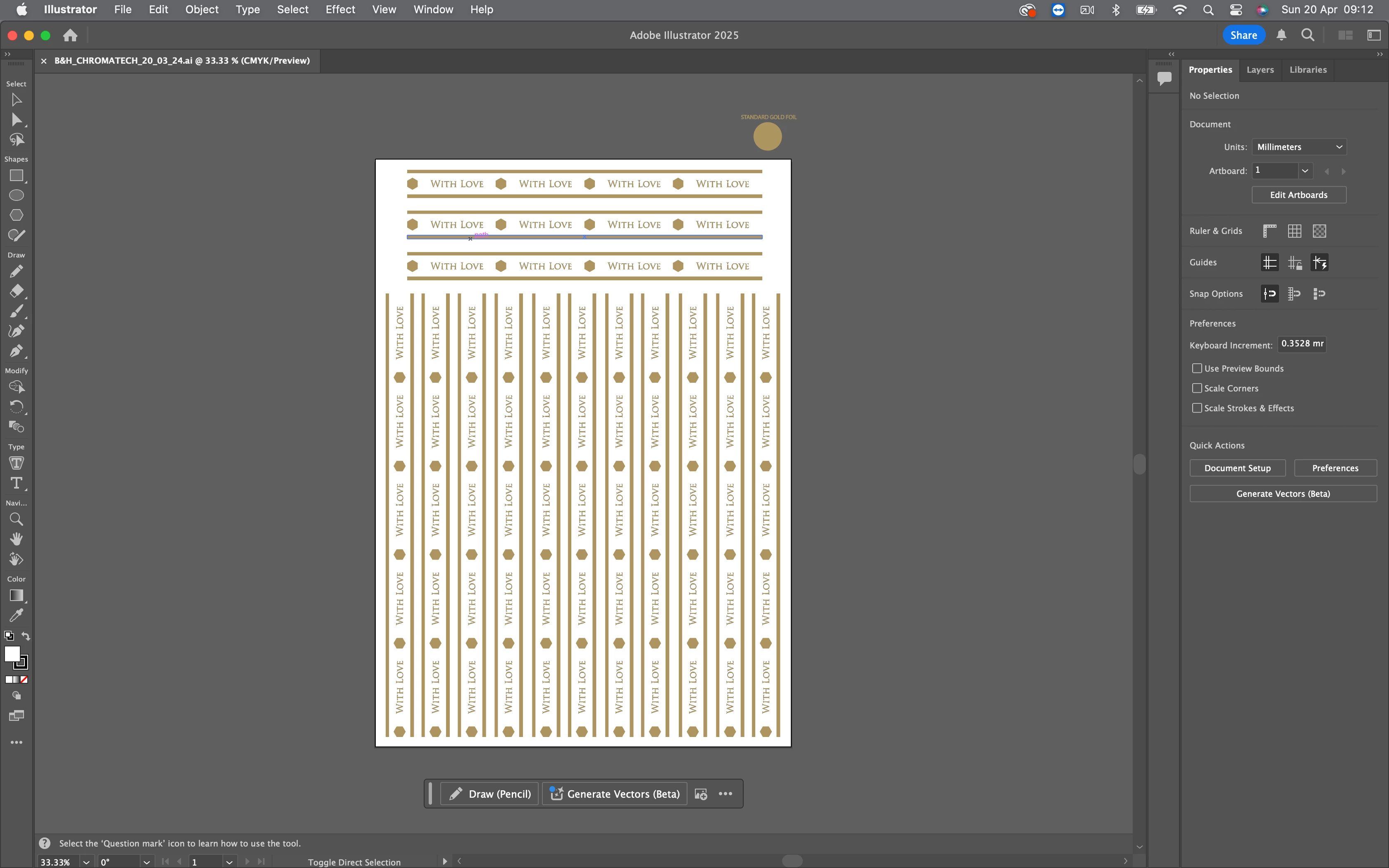Open the Effect menu
This screenshot has width=1389, height=868.
340,9
